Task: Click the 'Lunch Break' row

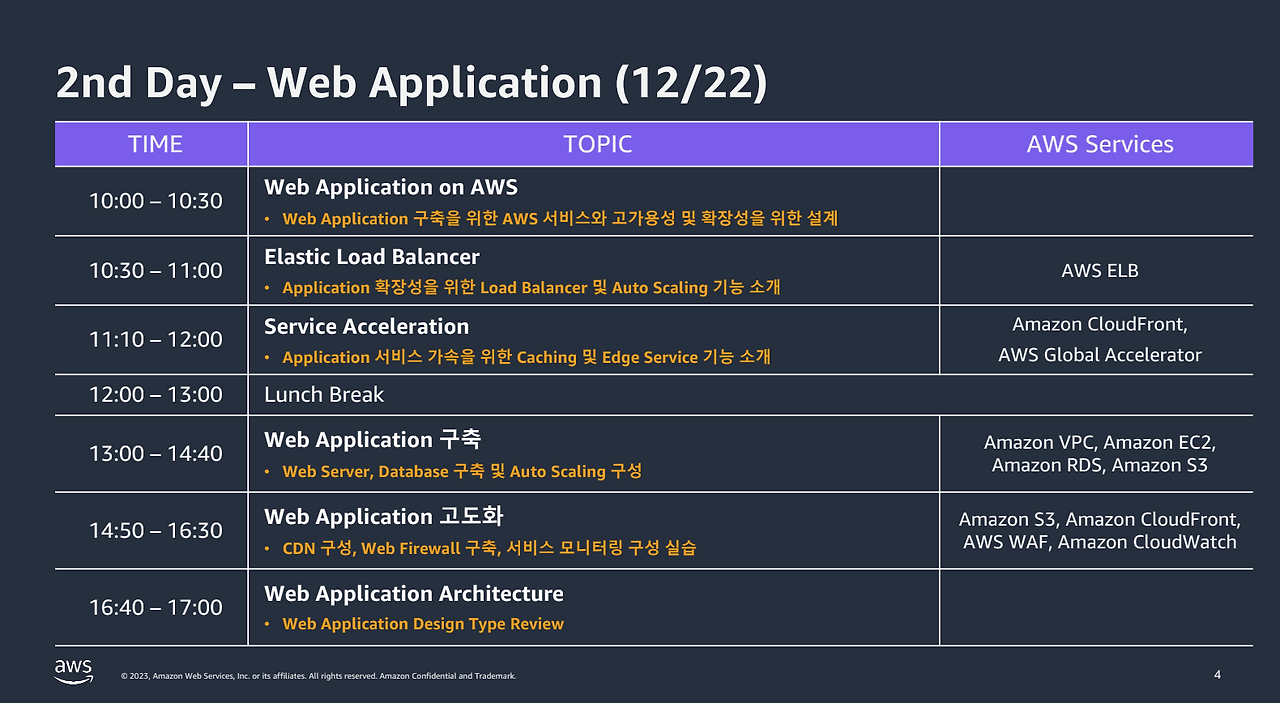Action: [x=323, y=394]
